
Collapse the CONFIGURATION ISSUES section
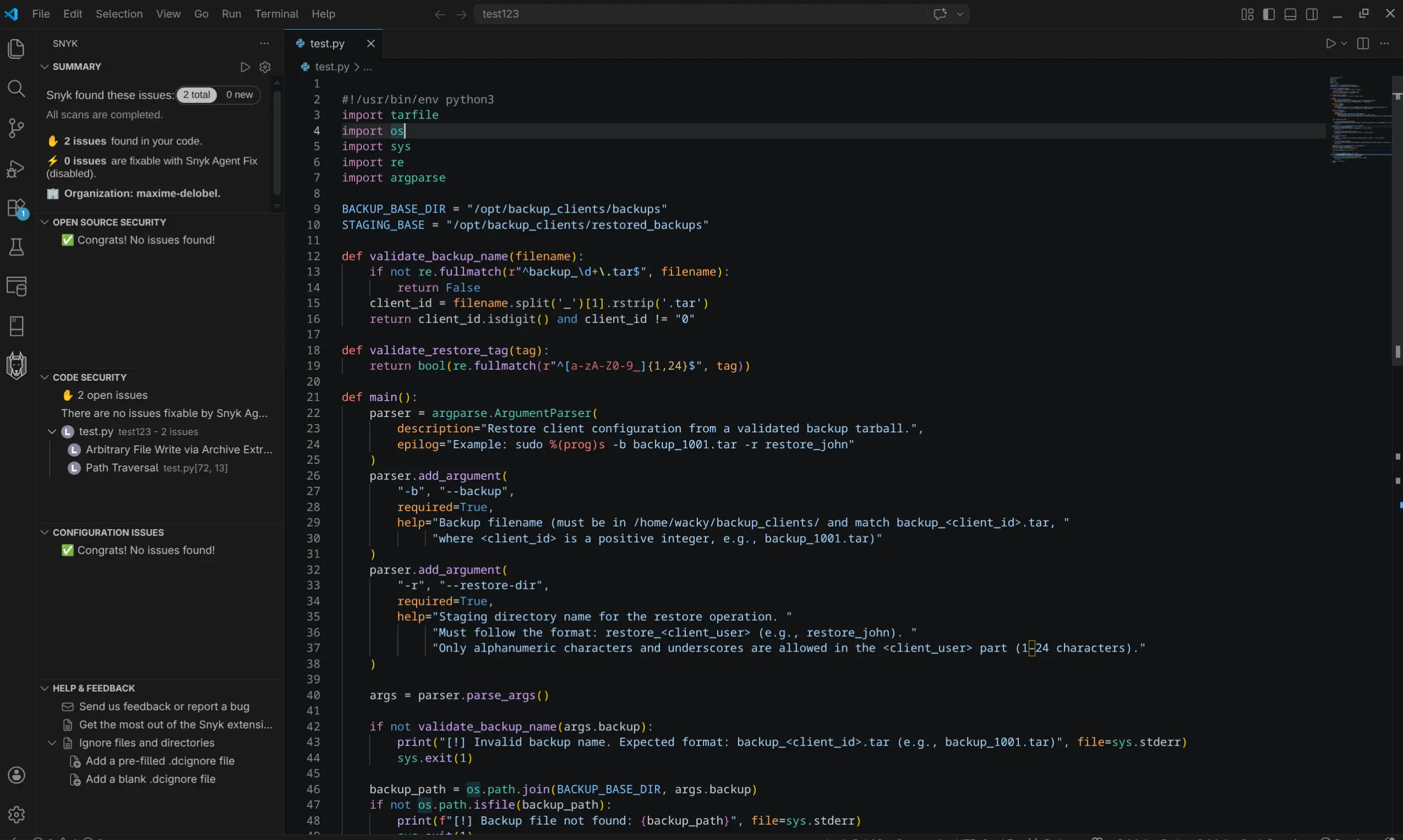click(44, 533)
